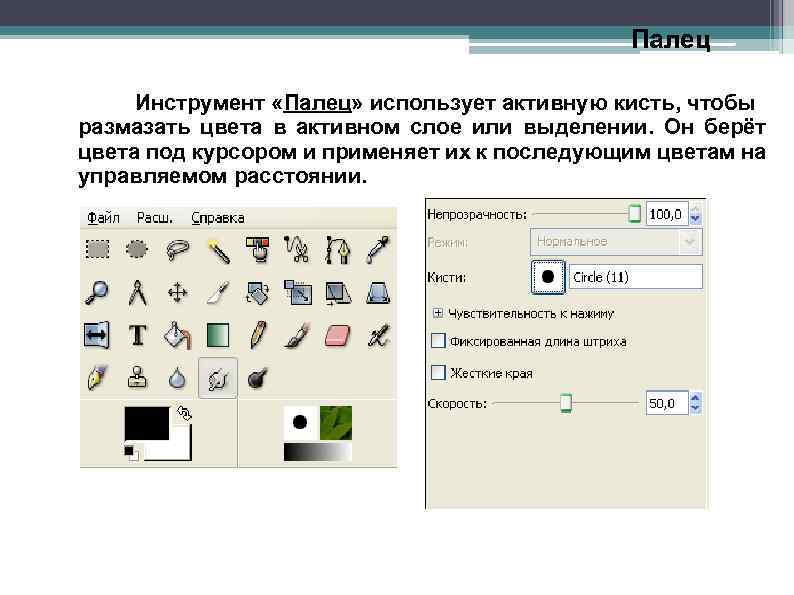Click the Скорость value field 50,0
Image resolution: width=794 pixels, height=595 pixels.
(x=666, y=403)
